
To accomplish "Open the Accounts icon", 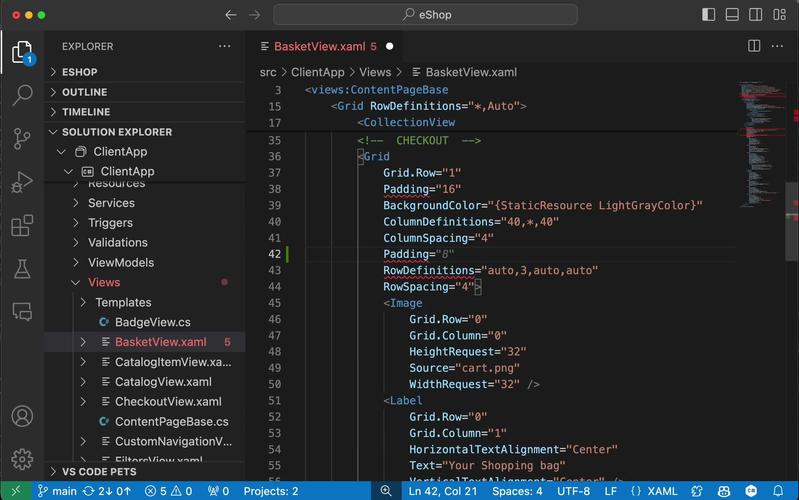I will pyautogui.click(x=22, y=416).
